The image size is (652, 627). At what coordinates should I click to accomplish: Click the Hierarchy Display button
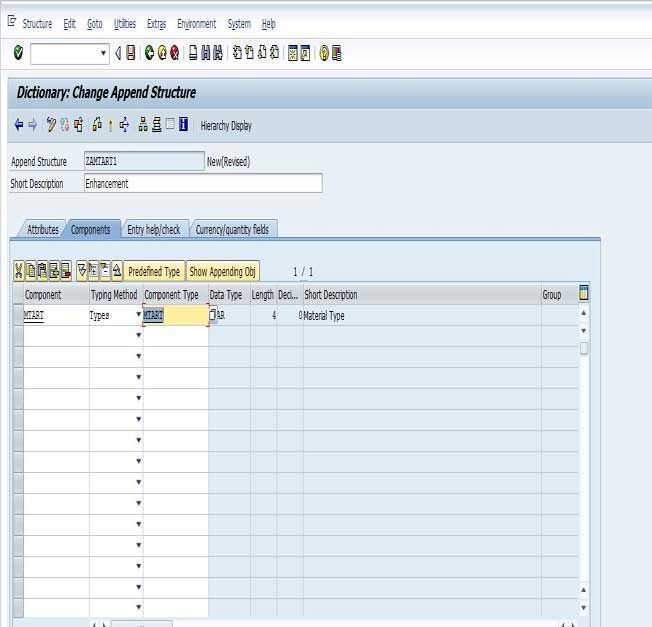pos(226,126)
